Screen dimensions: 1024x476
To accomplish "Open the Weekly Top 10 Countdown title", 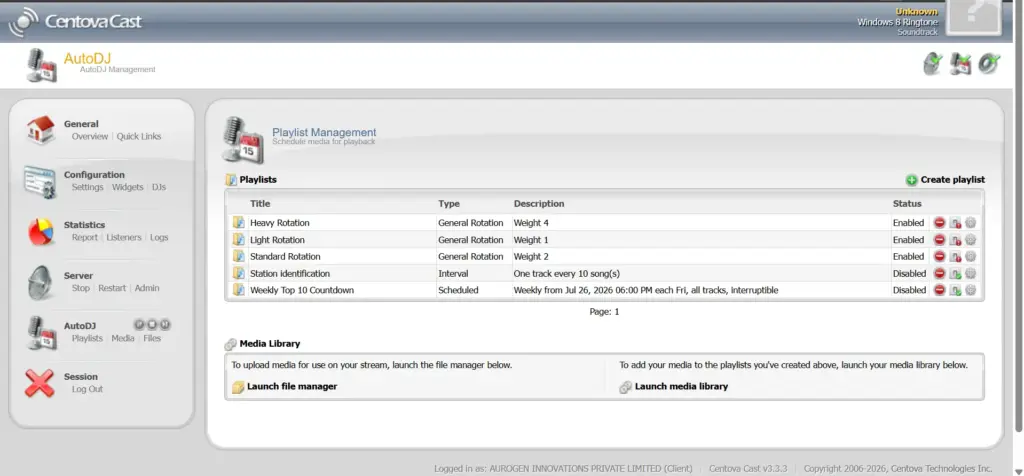I will tap(302, 290).
